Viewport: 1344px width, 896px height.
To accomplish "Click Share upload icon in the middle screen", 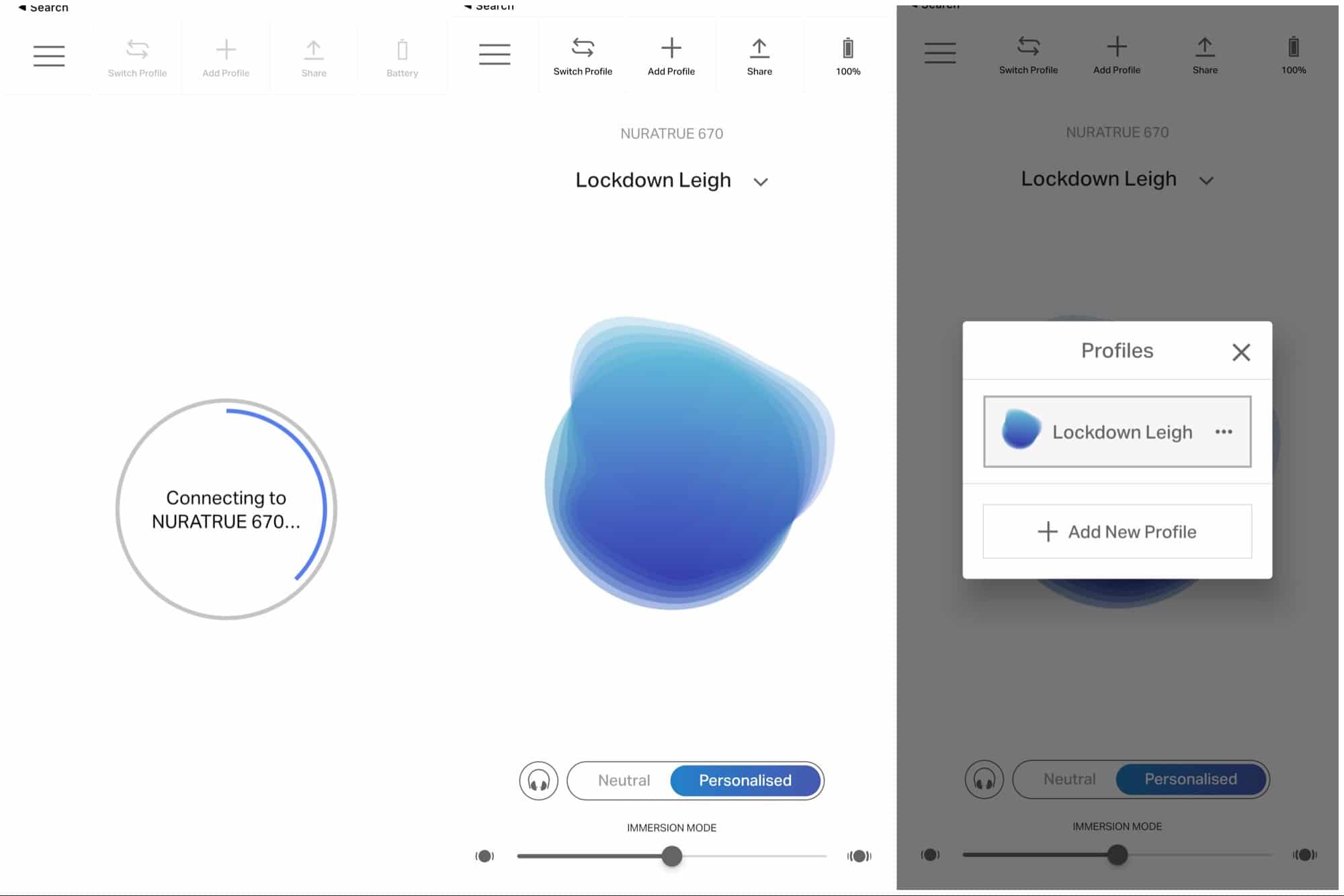I will (x=759, y=48).
